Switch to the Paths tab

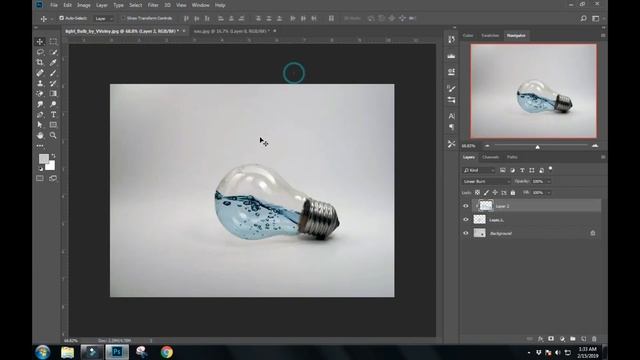(x=512, y=157)
